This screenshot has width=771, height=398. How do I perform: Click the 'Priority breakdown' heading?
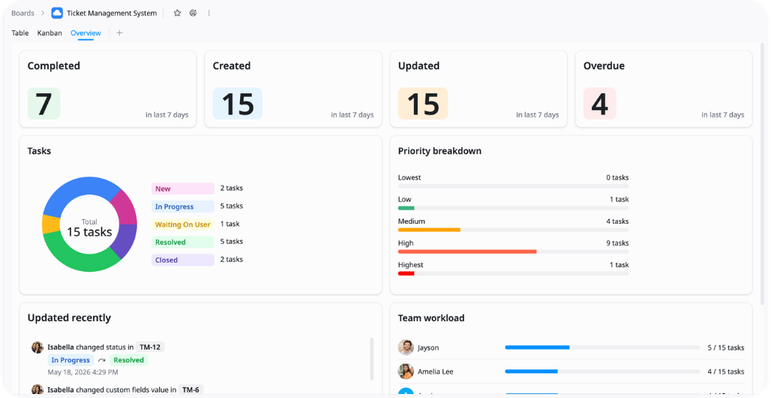[440, 151]
